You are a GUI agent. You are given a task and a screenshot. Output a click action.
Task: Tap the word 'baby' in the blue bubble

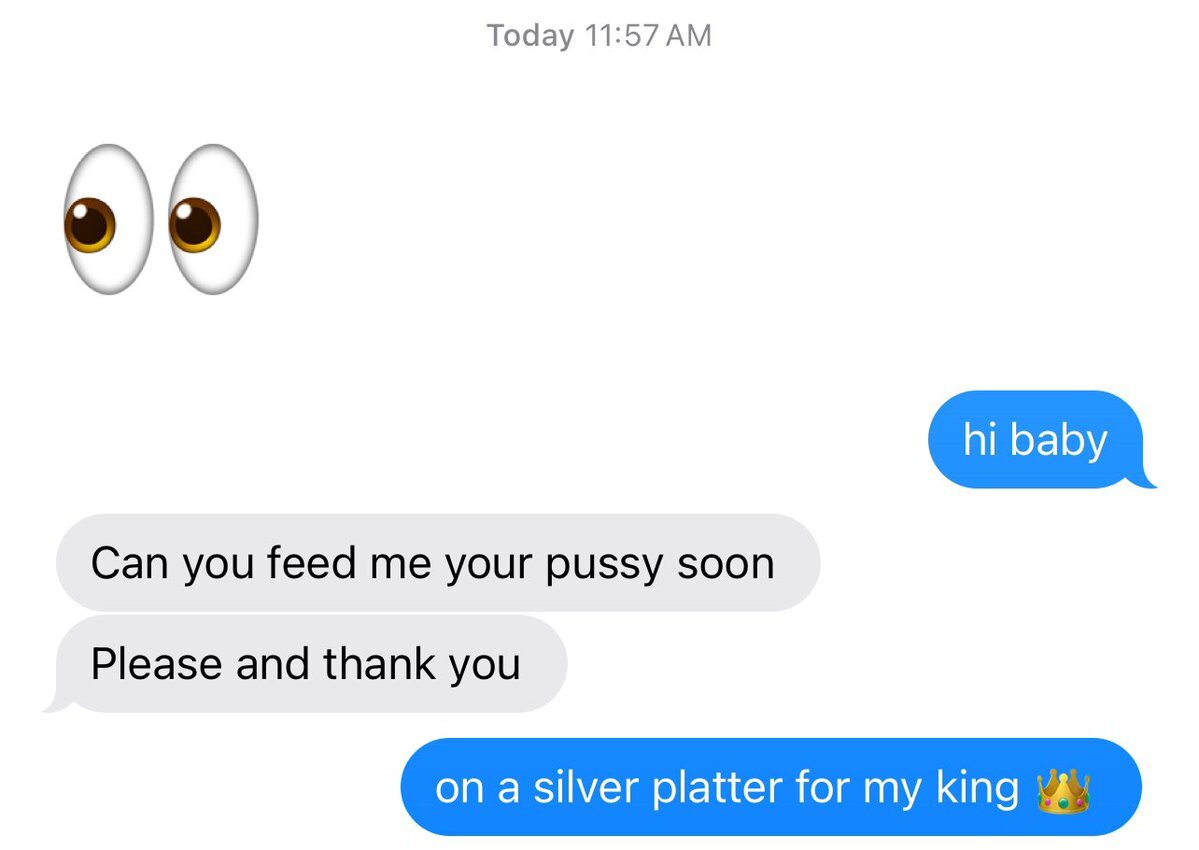point(1058,440)
